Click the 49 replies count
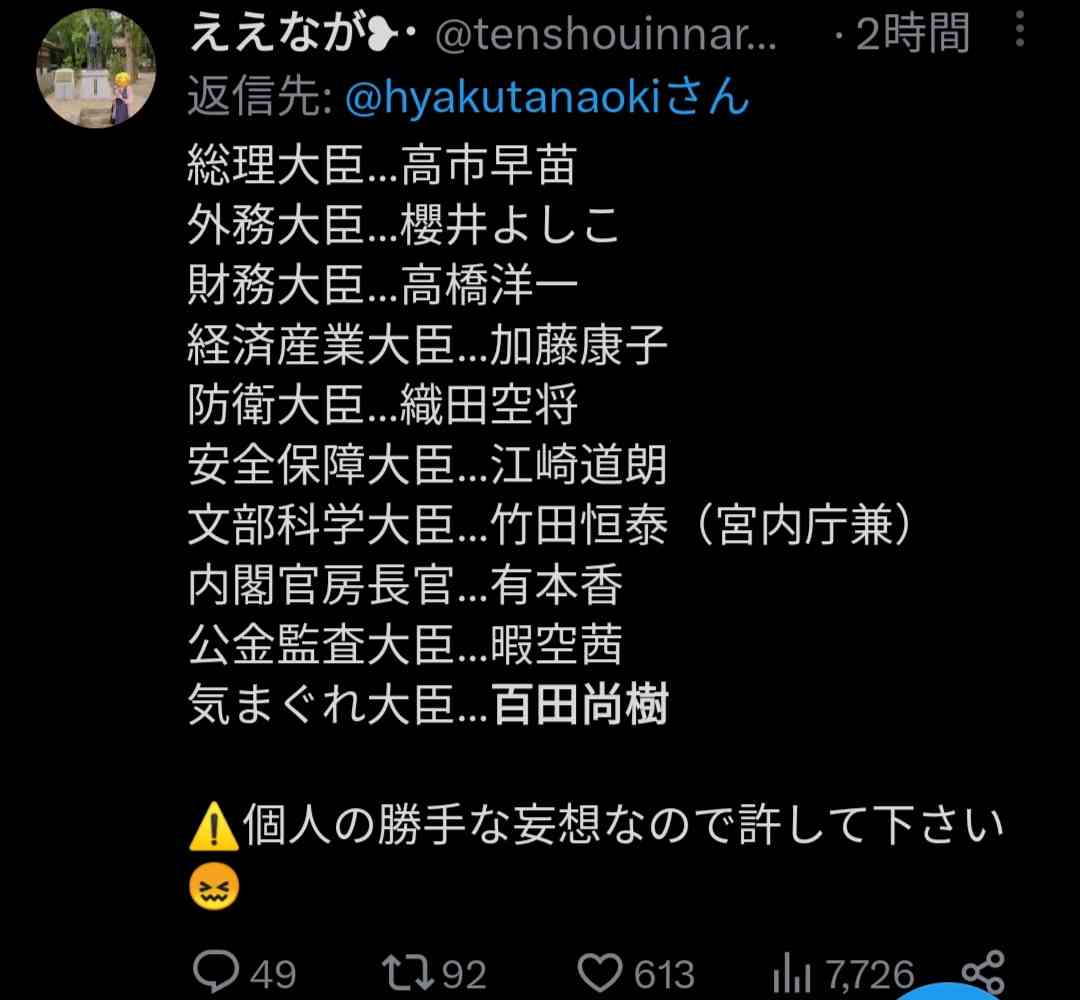Image resolution: width=1080 pixels, height=1000 pixels. (273, 975)
